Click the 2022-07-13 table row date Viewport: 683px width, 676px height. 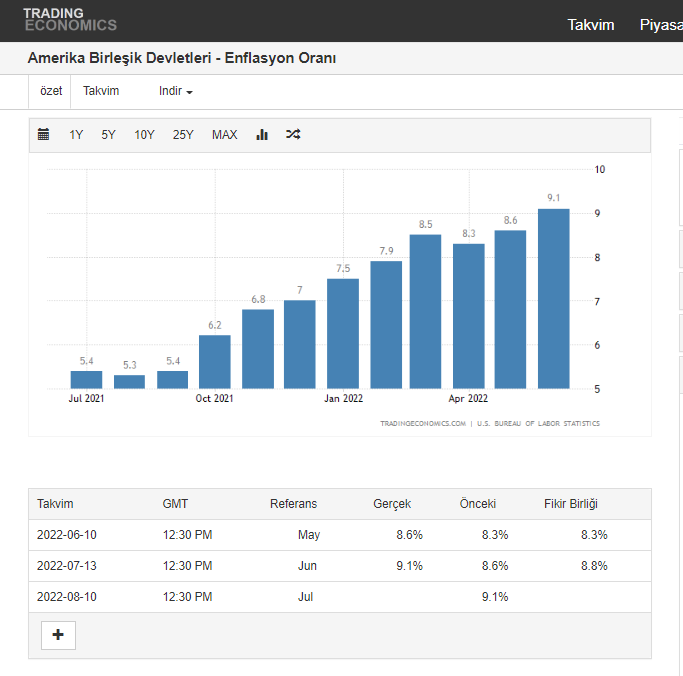point(67,566)
